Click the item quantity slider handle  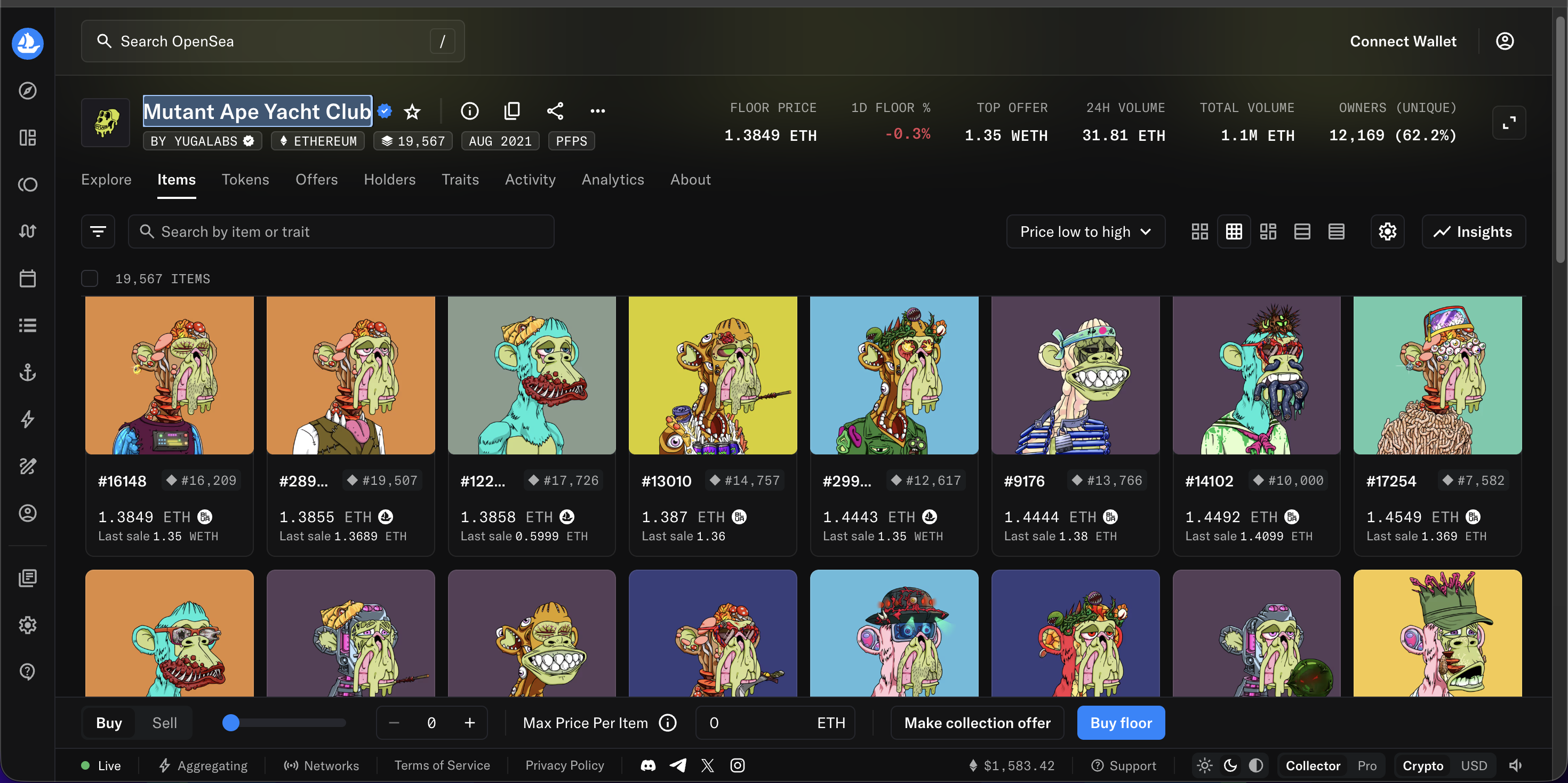coord(231,723)
